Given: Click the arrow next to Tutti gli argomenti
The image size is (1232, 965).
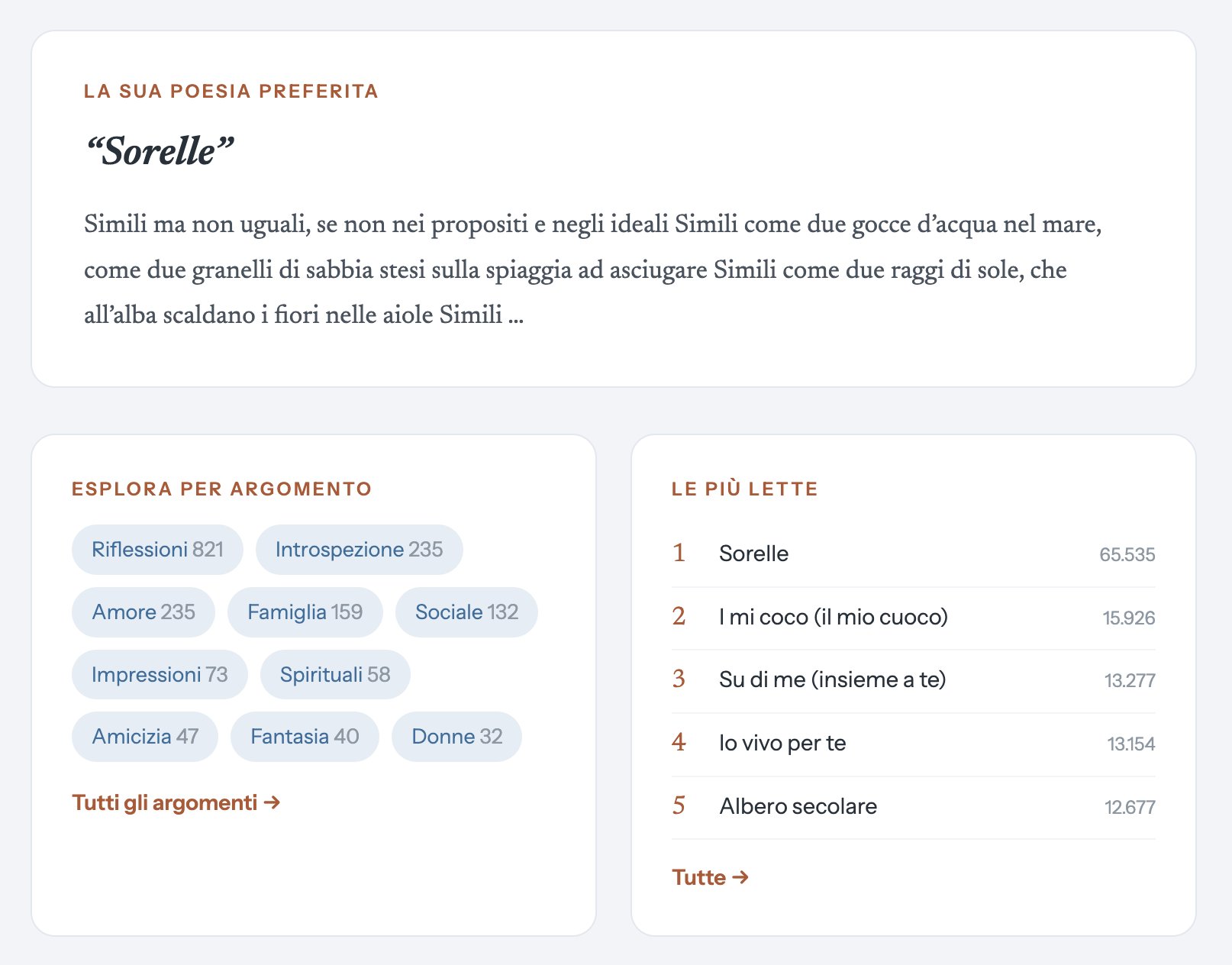Looking at the screenshot, I should pyautogui.click(x=272, y=803).
